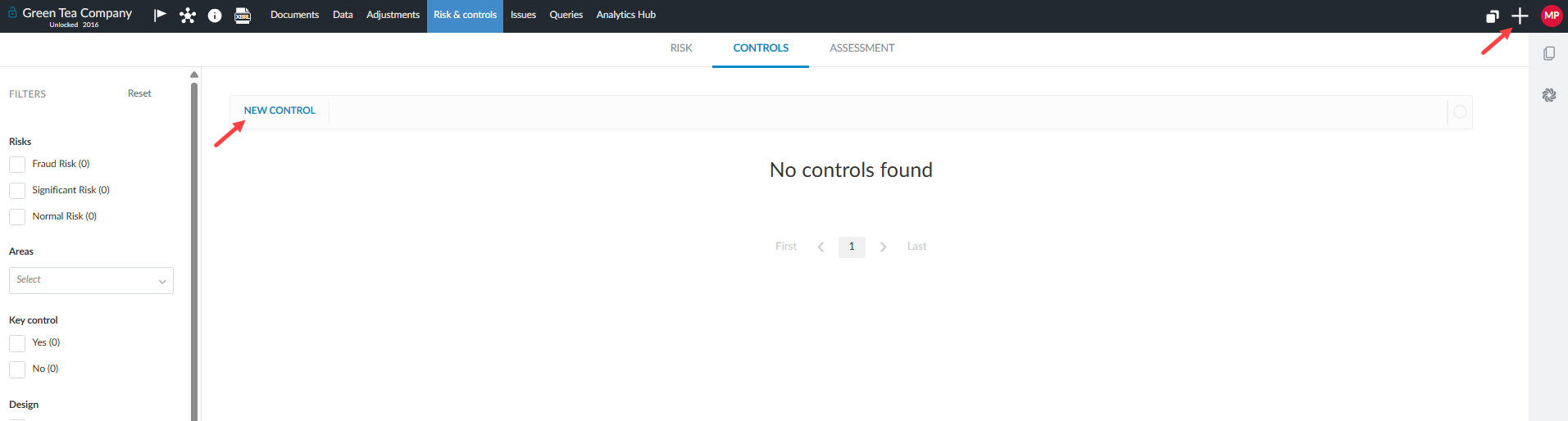Open the Documents menu
The width and height of the screenshot is (1568, 421).
coord(294,15)
